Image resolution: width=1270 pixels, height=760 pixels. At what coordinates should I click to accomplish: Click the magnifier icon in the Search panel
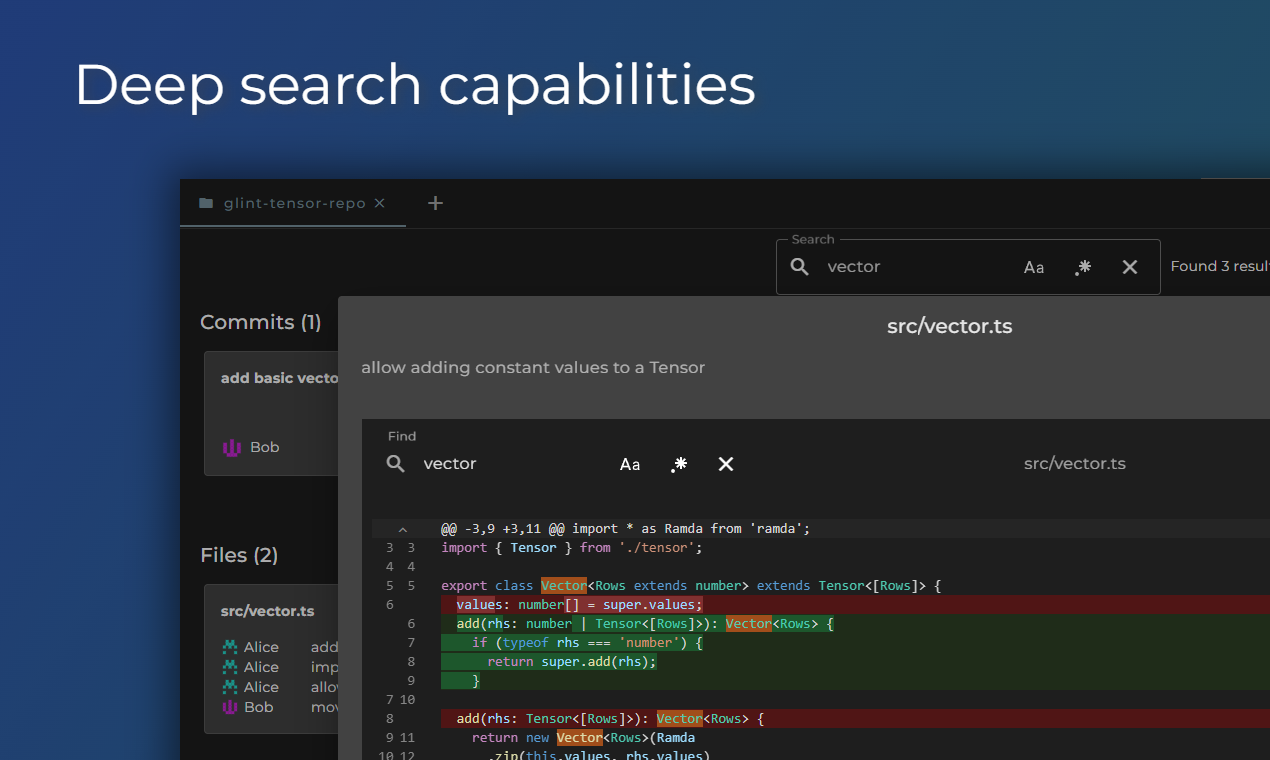[x=800, y=267]
